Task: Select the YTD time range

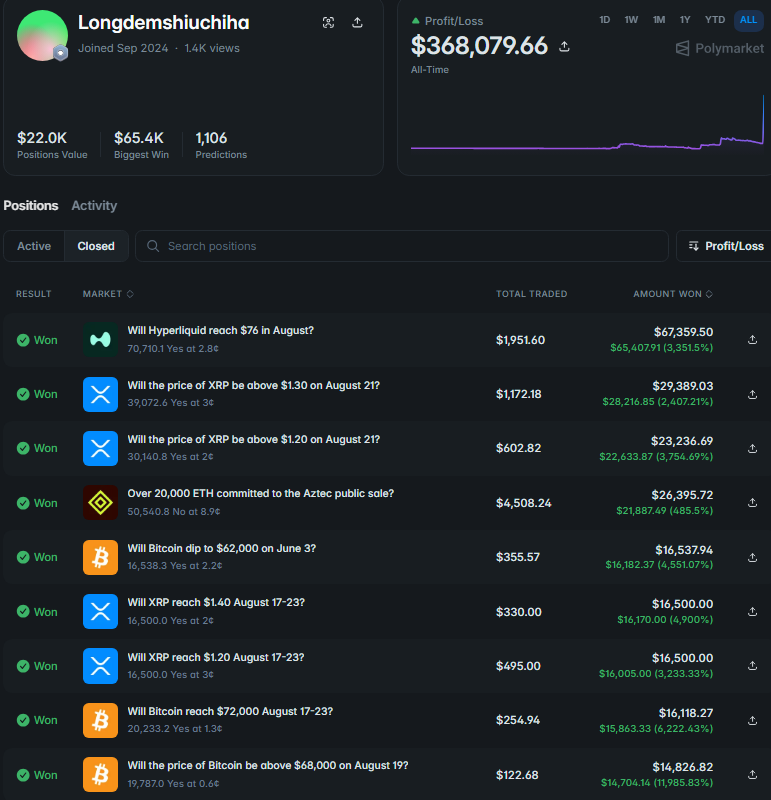Action: coord(715,20)
